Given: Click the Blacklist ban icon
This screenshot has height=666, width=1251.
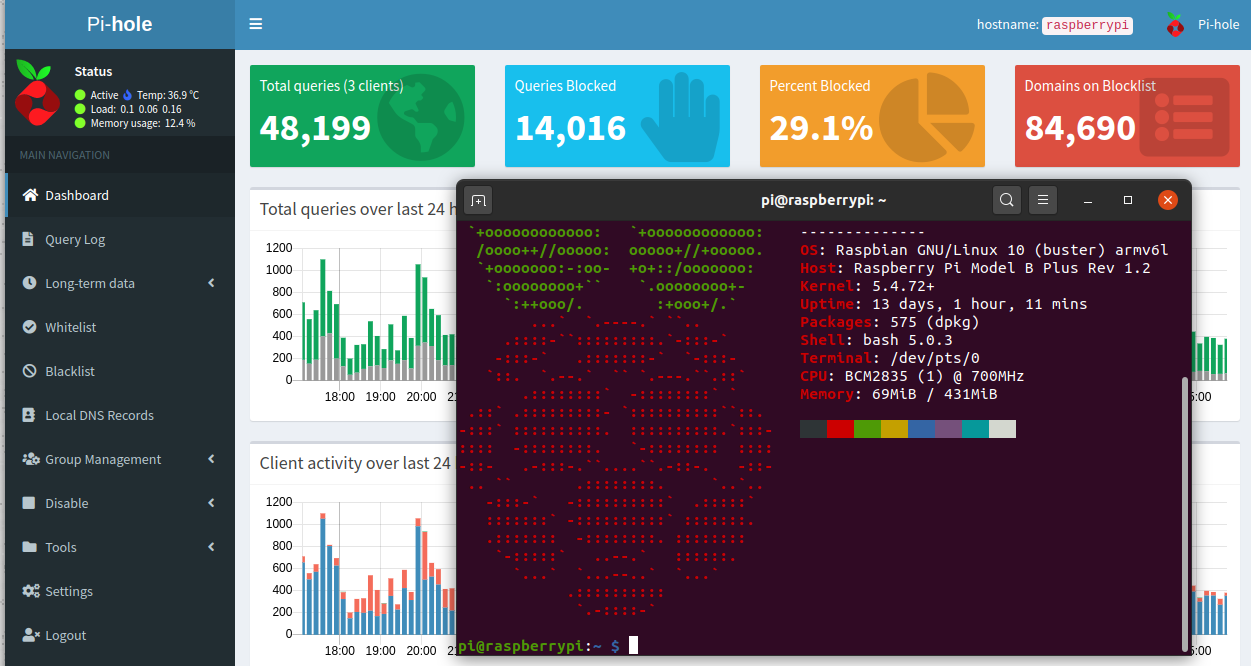Looking at the screenshot, I should coord(28,371).
